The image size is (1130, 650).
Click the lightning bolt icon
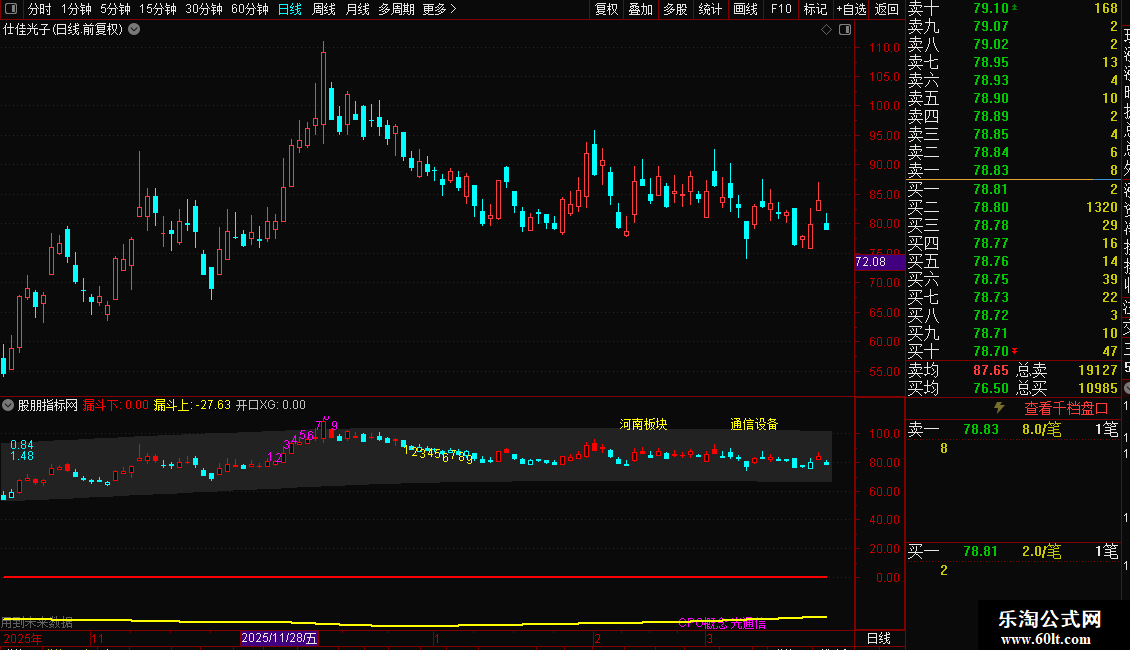point(998,408)
